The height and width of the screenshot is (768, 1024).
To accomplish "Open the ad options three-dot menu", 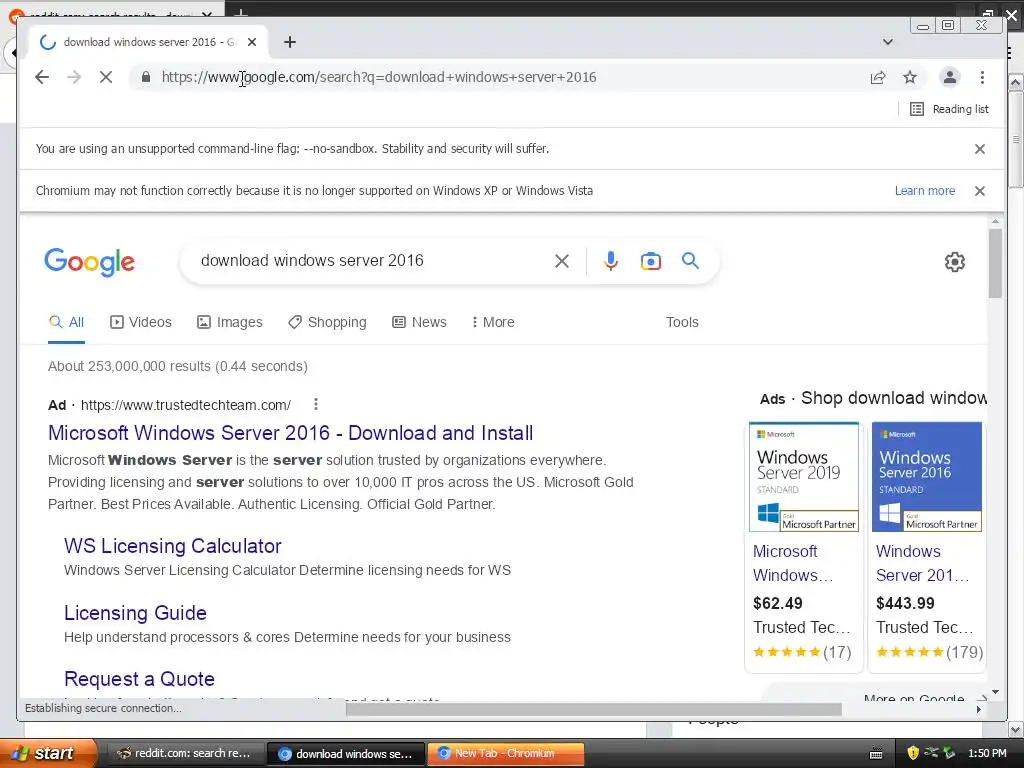I will [x=315, y=404].
